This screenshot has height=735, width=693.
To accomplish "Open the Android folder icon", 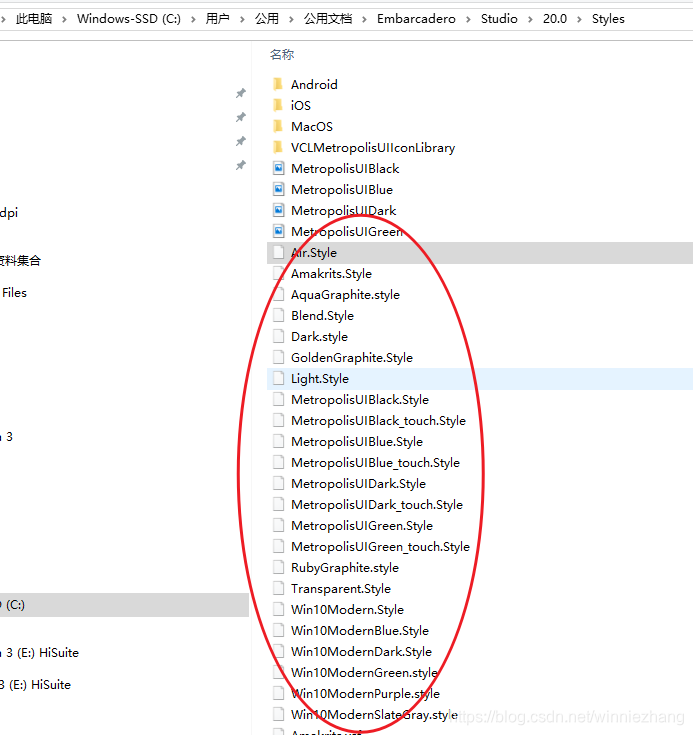I will coord(278,84).
